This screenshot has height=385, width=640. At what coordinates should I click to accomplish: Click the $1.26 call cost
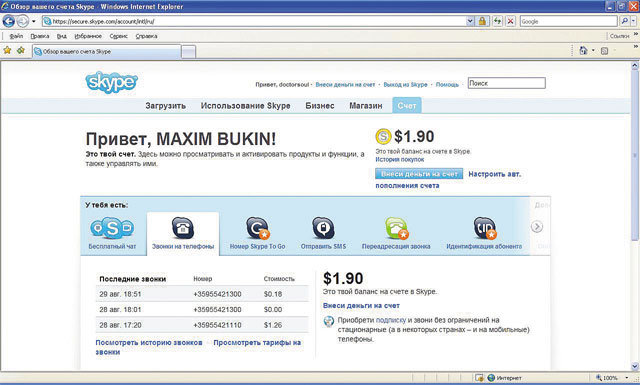(273, 325)
